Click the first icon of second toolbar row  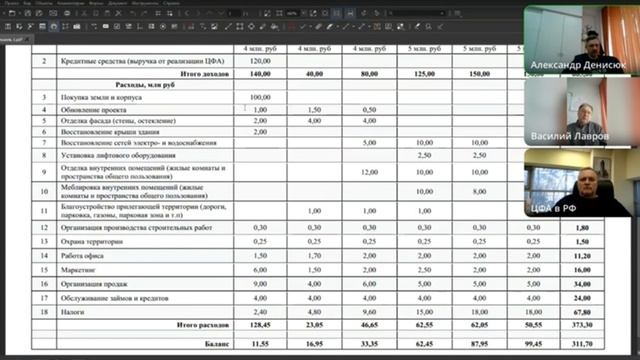[8, 27]
